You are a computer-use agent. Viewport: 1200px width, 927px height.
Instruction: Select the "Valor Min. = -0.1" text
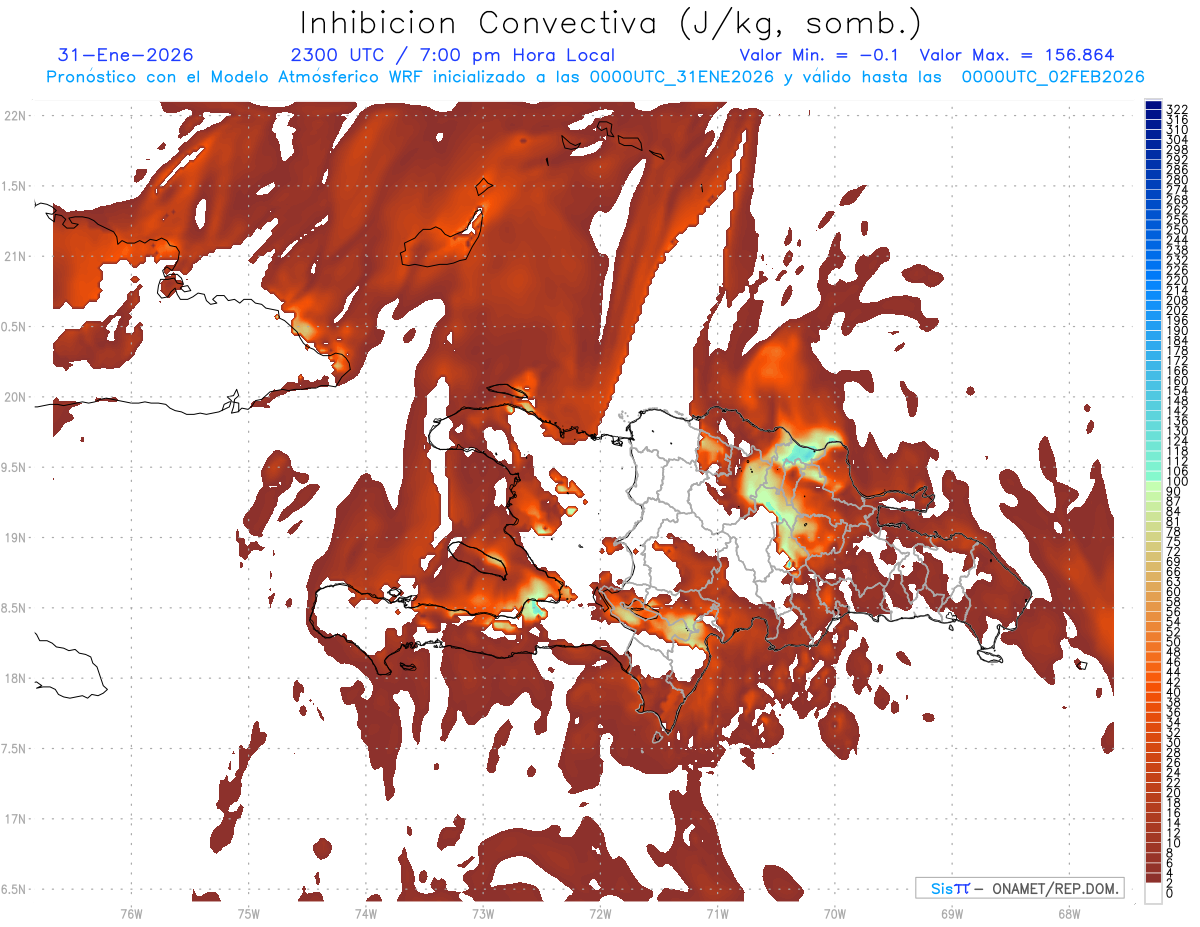click(x=820, y=55)
